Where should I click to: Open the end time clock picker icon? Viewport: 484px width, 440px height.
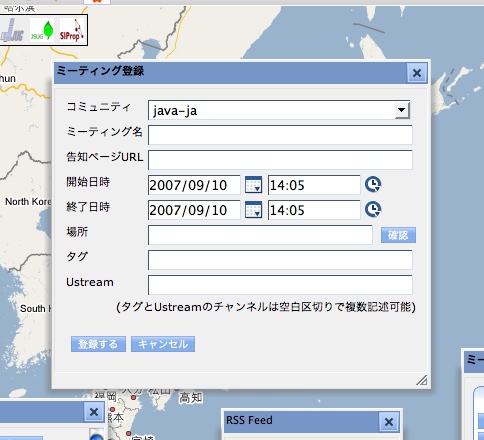point(373,209)
